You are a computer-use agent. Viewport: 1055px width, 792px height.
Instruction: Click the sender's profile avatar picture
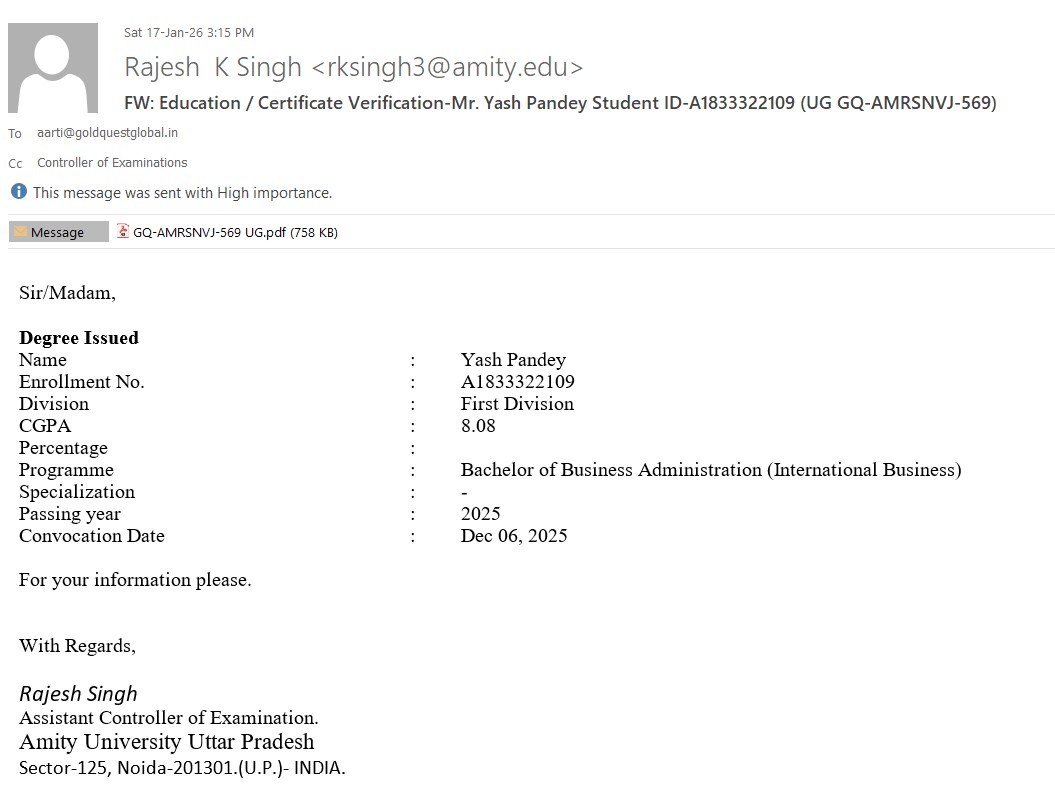(x=53, y=68)
